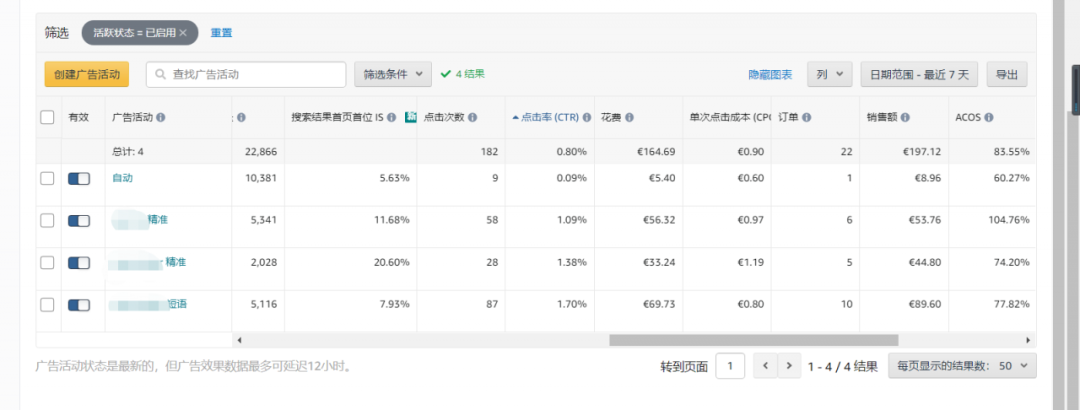The image size is (1080, 410).
Task: Go to previous results page arrow
Action: [x=765, y=366]
